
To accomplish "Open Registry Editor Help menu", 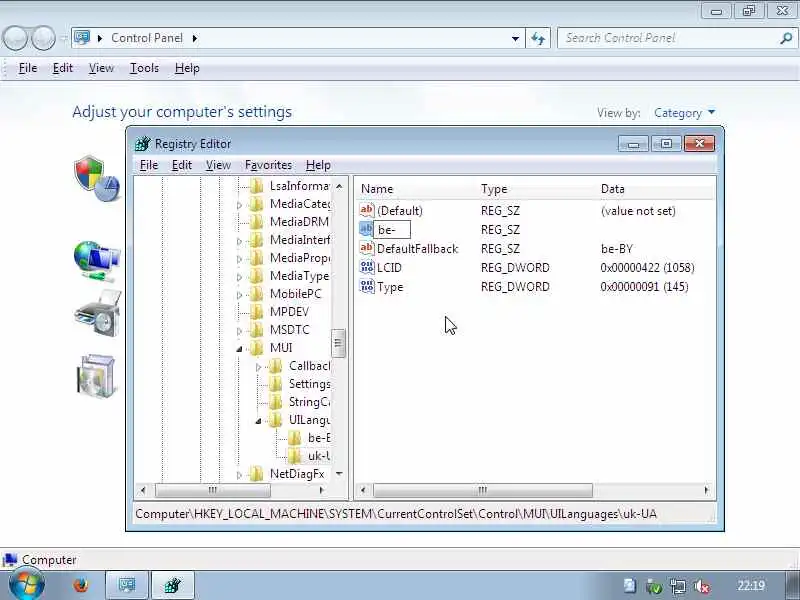I will pyautogui.click(x=318, y=165).
